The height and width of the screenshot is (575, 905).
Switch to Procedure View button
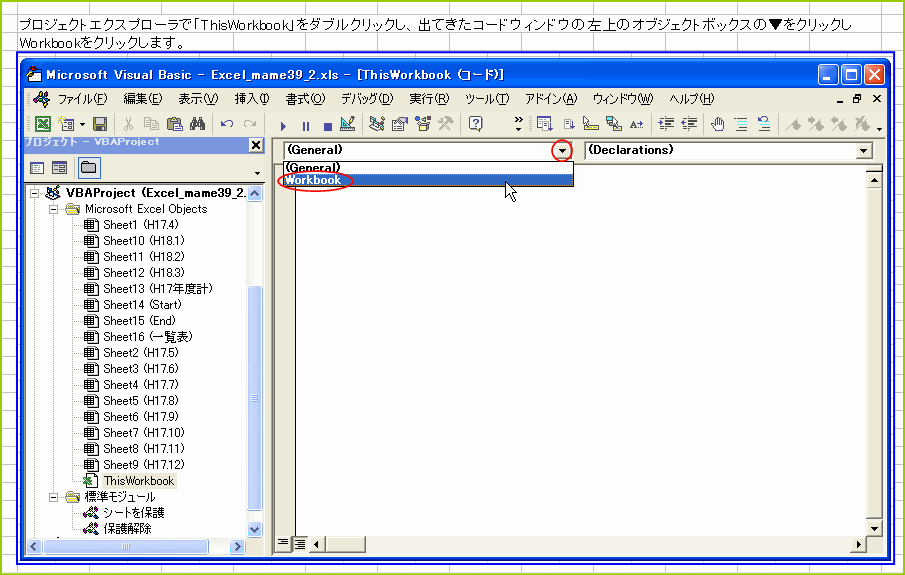[283, 543]
